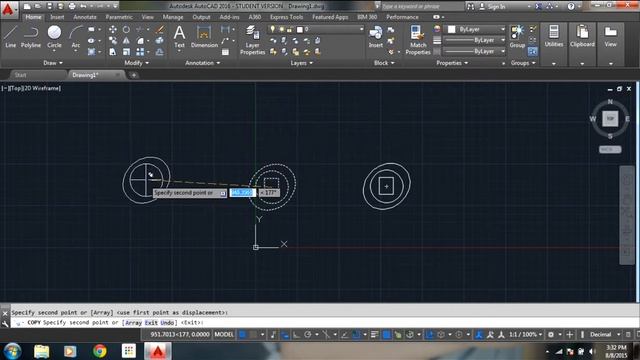The height and width of the screenshot is (360, 640).
Task: Expand the Annotation panel
Action: [x=202, y=63]
